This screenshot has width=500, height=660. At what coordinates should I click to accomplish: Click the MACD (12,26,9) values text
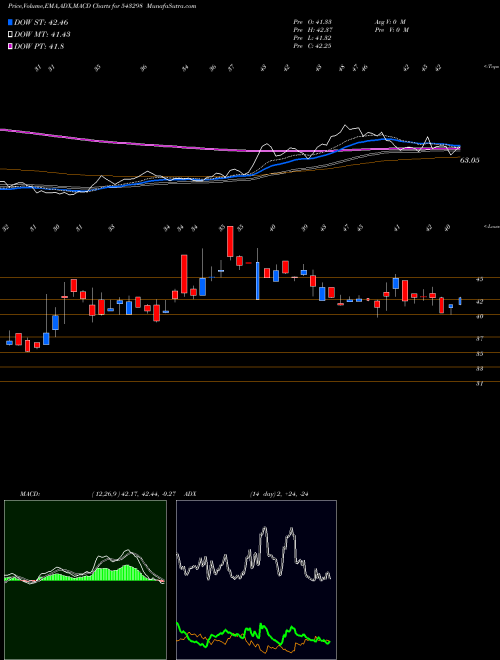pyautogui.click(x=136, y=493)
